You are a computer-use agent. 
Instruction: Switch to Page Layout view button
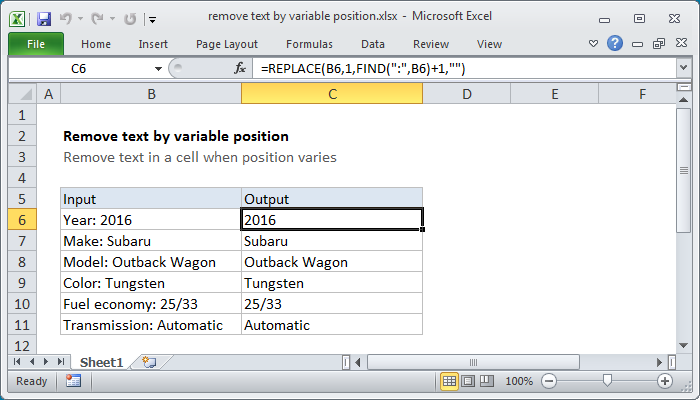pos(468,381)
